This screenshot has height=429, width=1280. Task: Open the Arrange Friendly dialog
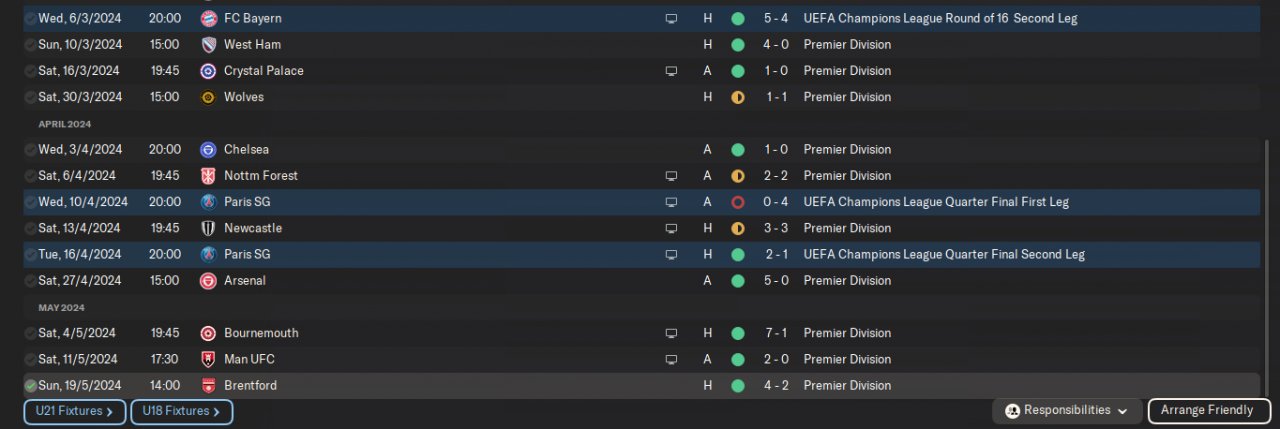click(x=1207, y=411)
